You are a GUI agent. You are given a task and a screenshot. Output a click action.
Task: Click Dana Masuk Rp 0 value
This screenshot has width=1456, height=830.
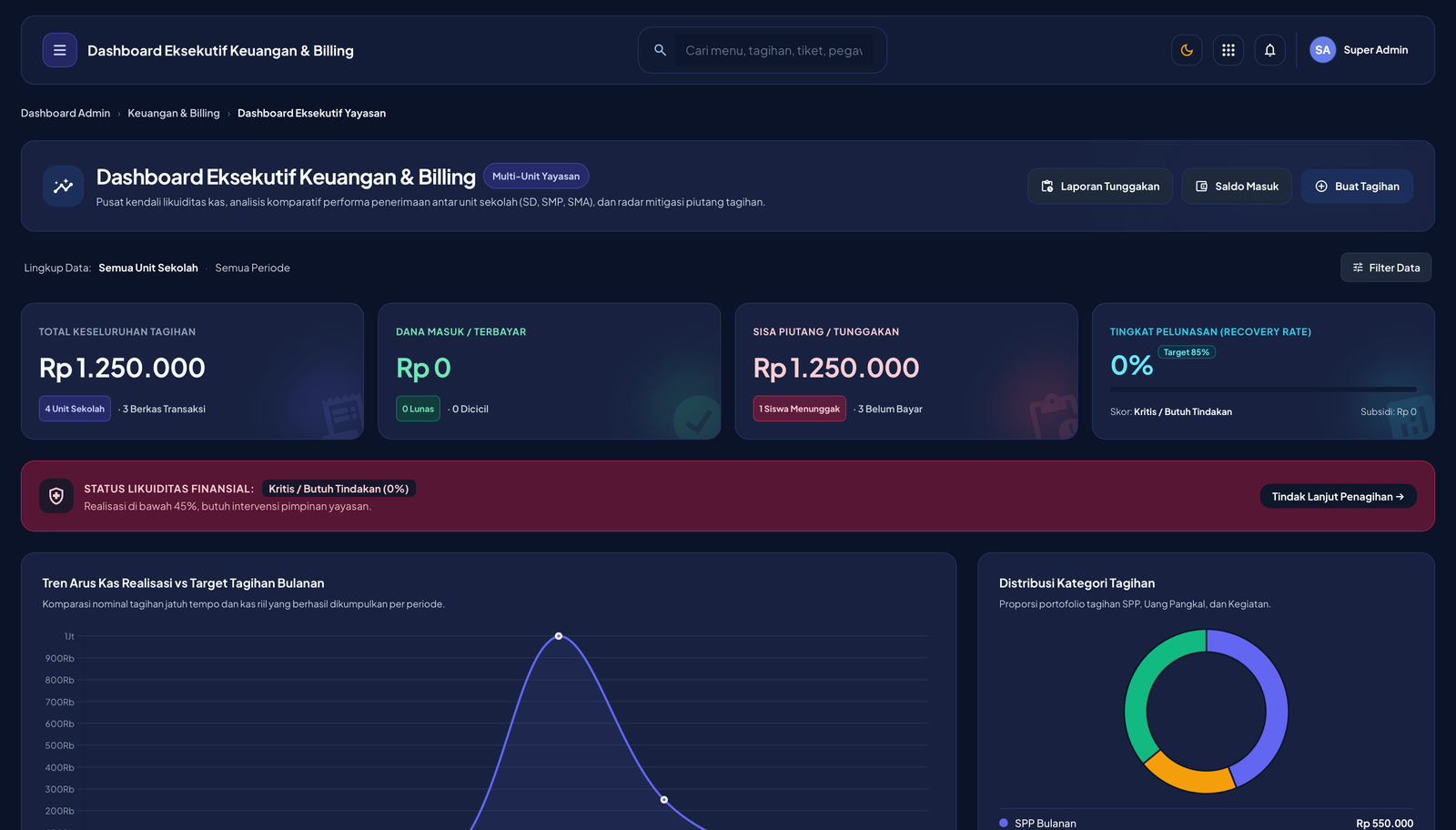[423, 368]
